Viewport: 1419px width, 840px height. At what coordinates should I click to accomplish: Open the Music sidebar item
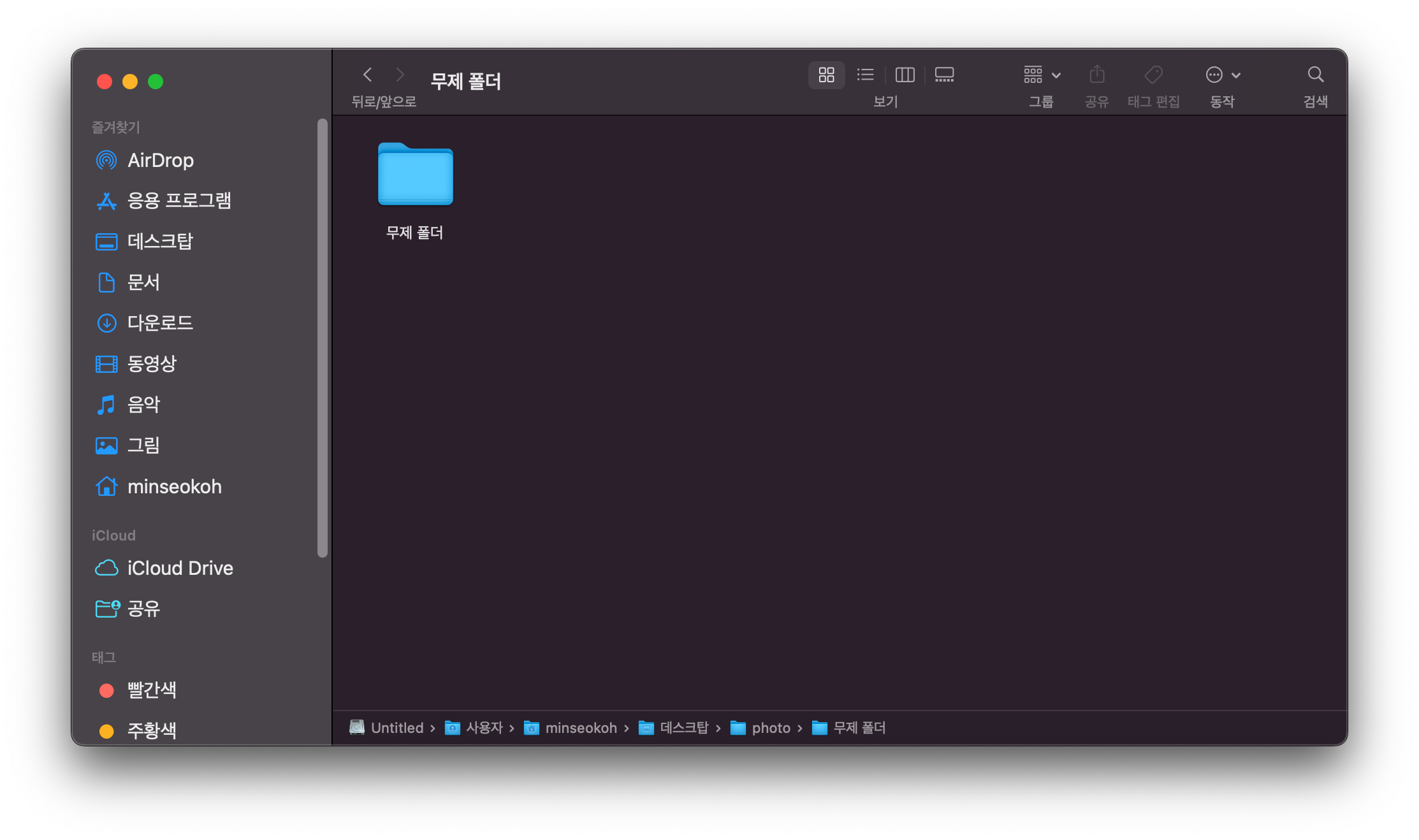(143, 405)
